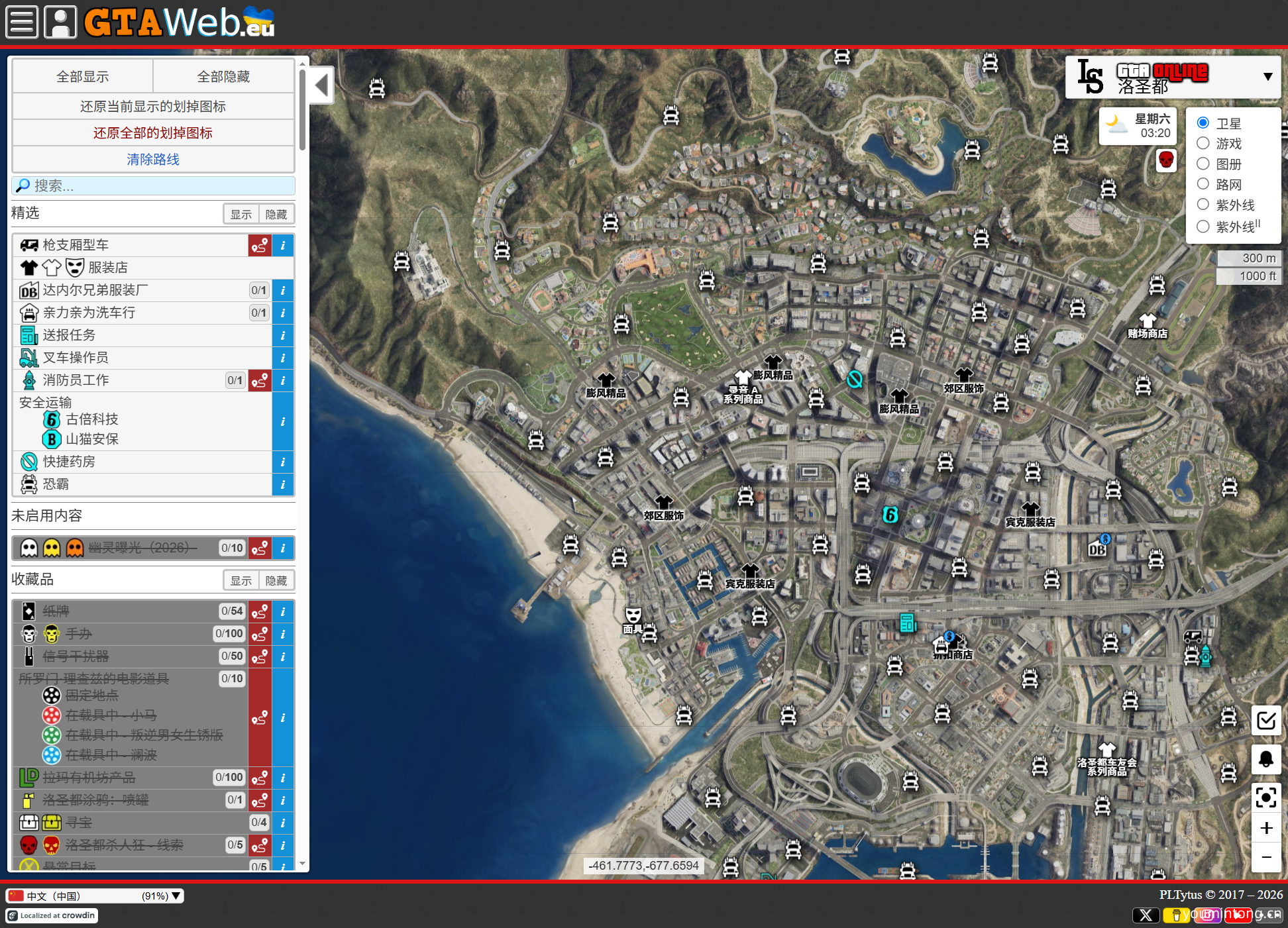Click route icon for 消防员工作
This screenshot has width=1288, height=928.
click(260, 380)
